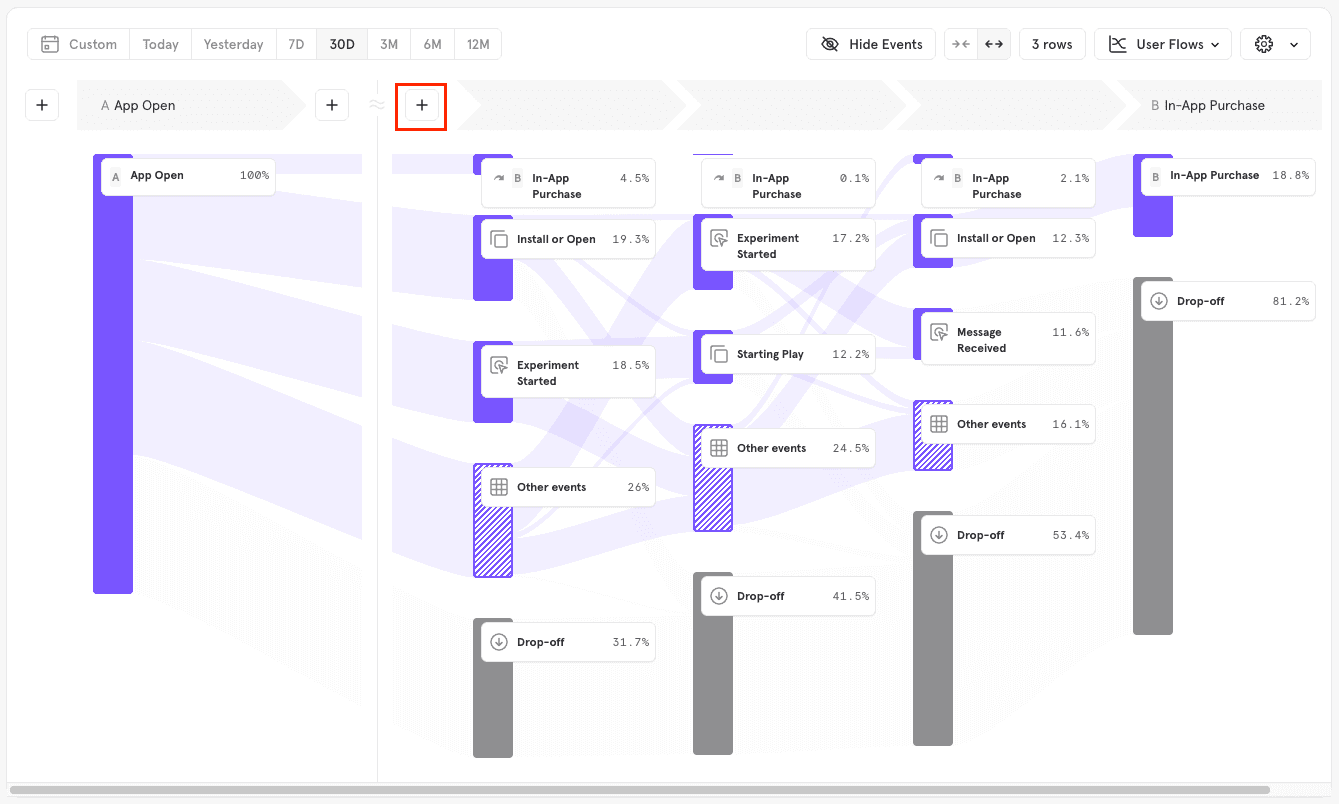Image resolution: width=1339 pixels, height=804 pixels.
Task: Open the chevron next to the settings gear
Action: 1293,44
